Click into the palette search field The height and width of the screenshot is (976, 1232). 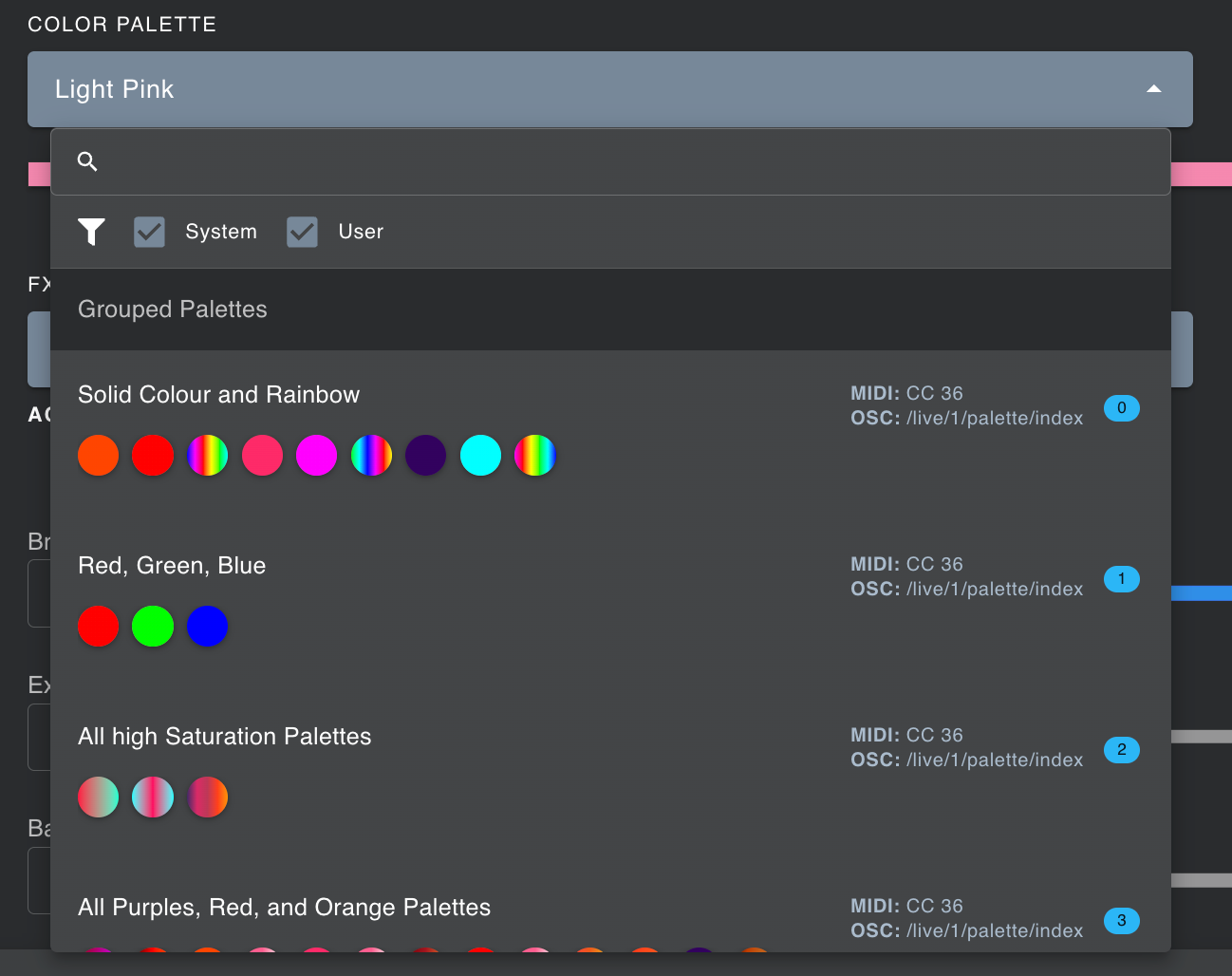[610, 161]
